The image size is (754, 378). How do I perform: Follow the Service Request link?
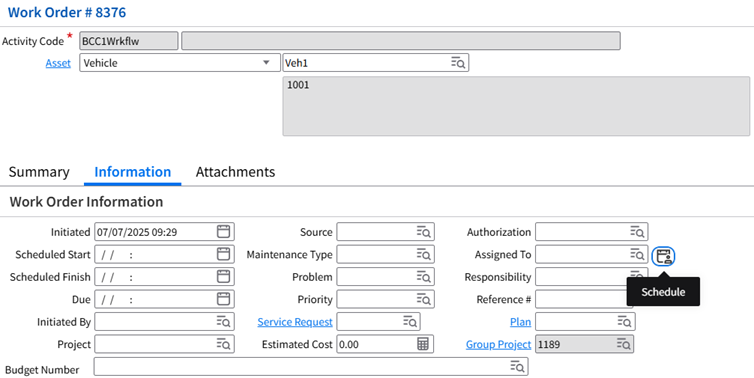[295, 322]
